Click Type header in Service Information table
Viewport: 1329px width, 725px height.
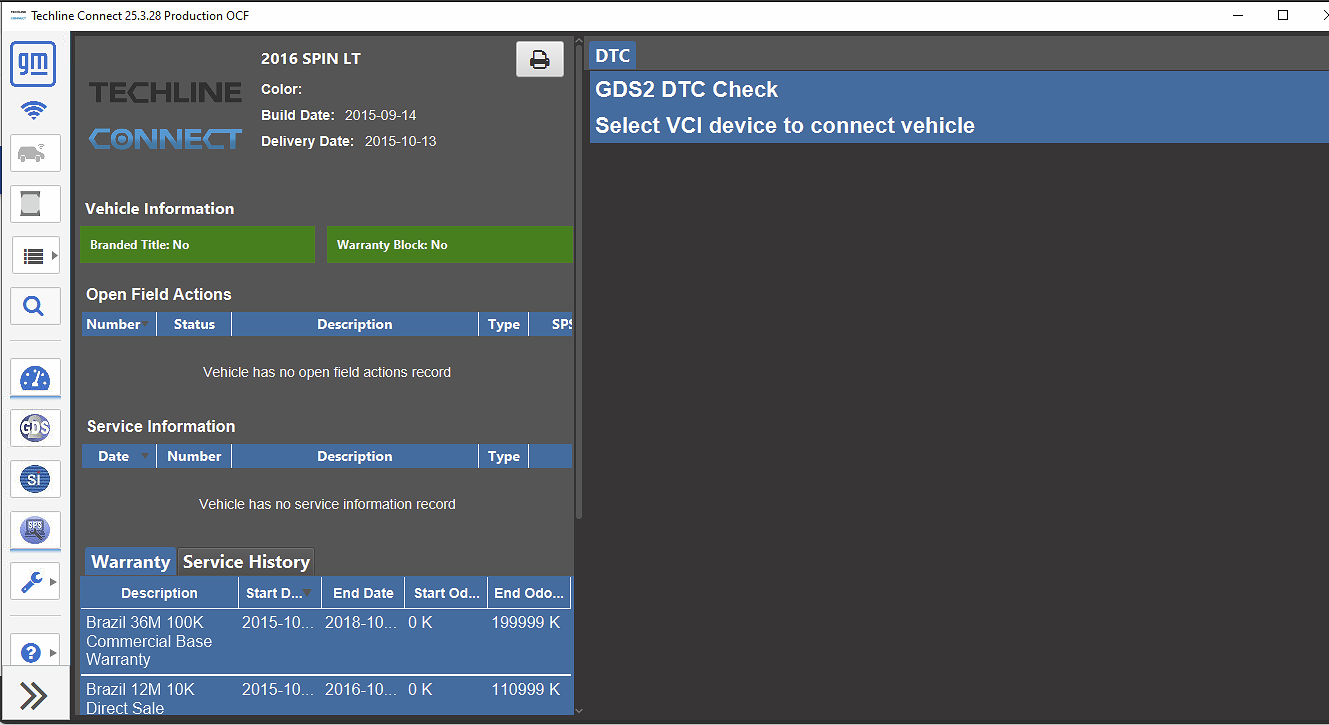(x=504, y=456)
